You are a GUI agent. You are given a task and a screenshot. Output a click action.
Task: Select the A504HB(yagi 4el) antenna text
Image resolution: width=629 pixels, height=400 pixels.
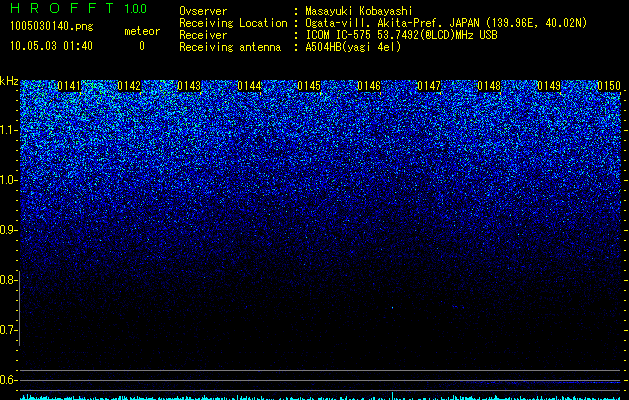(x=353, y=47)
